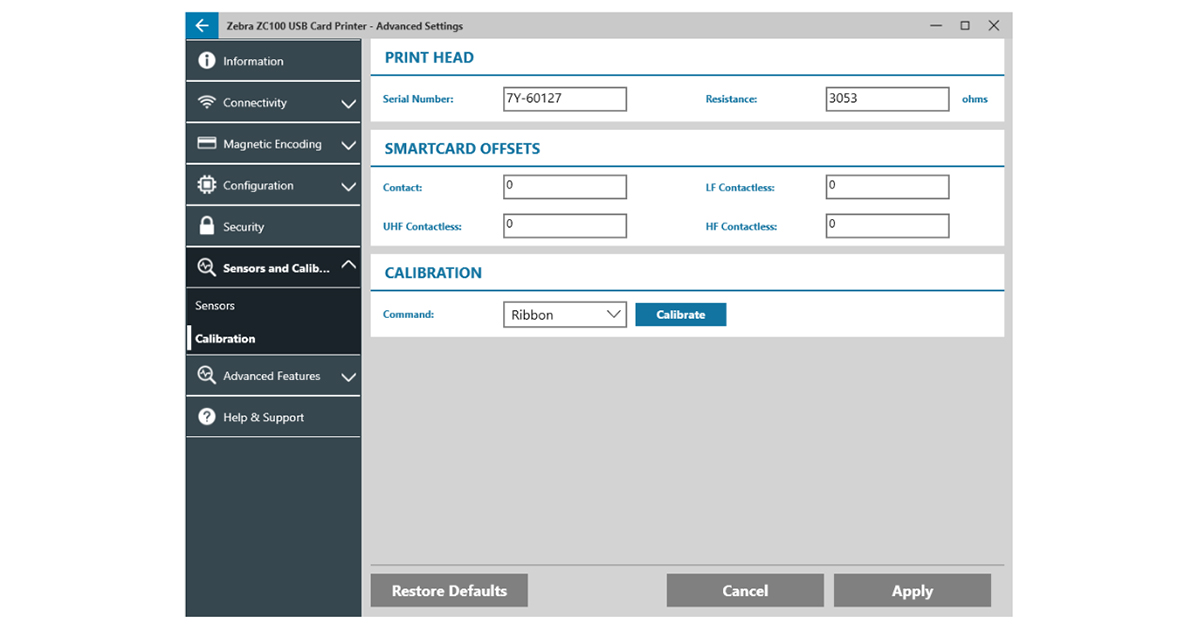This screenshot has width=1200, height=630.
Task: Expand the Connectivity section chevron
Action: click(x=348, y=104)
